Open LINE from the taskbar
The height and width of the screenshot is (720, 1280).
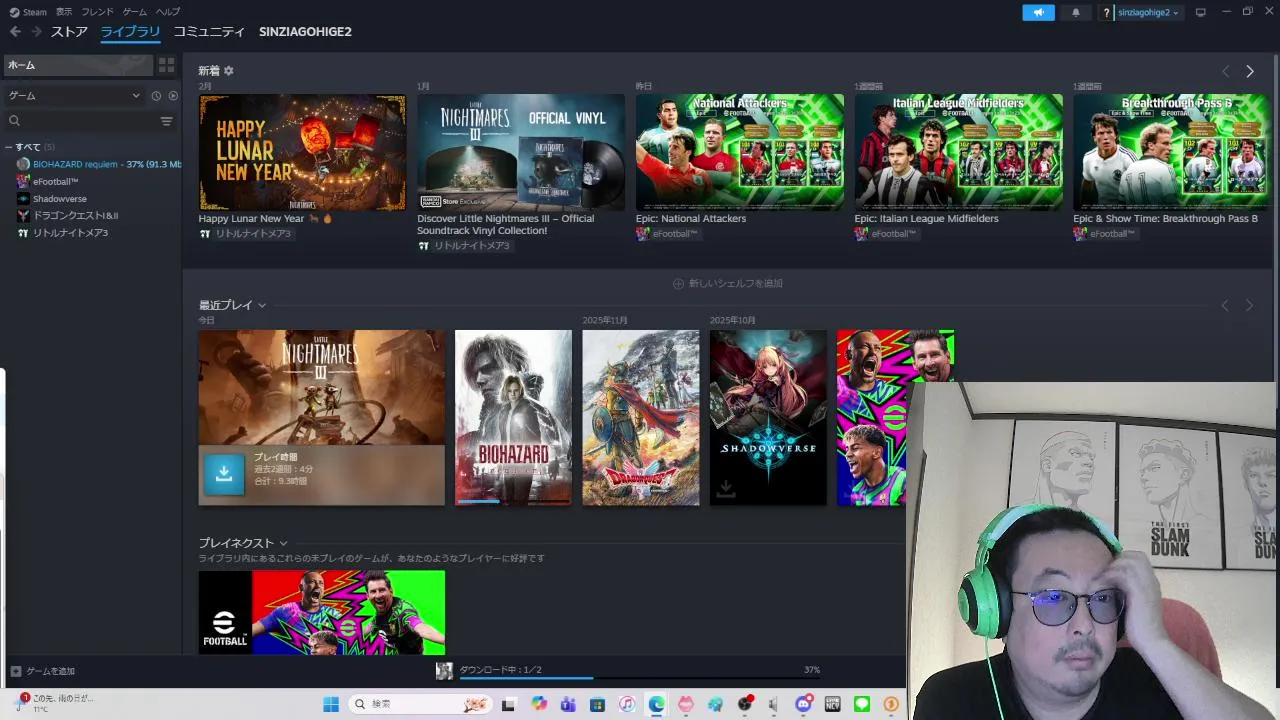pos(862,704)
